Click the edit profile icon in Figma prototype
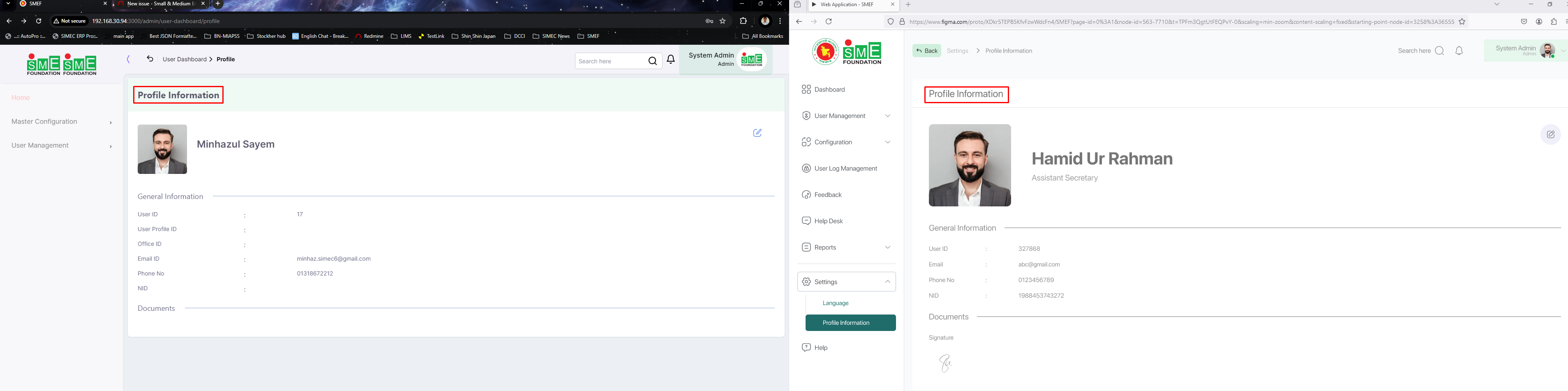This screenshot has width=1568, height=391. (x=1550, y=134)
